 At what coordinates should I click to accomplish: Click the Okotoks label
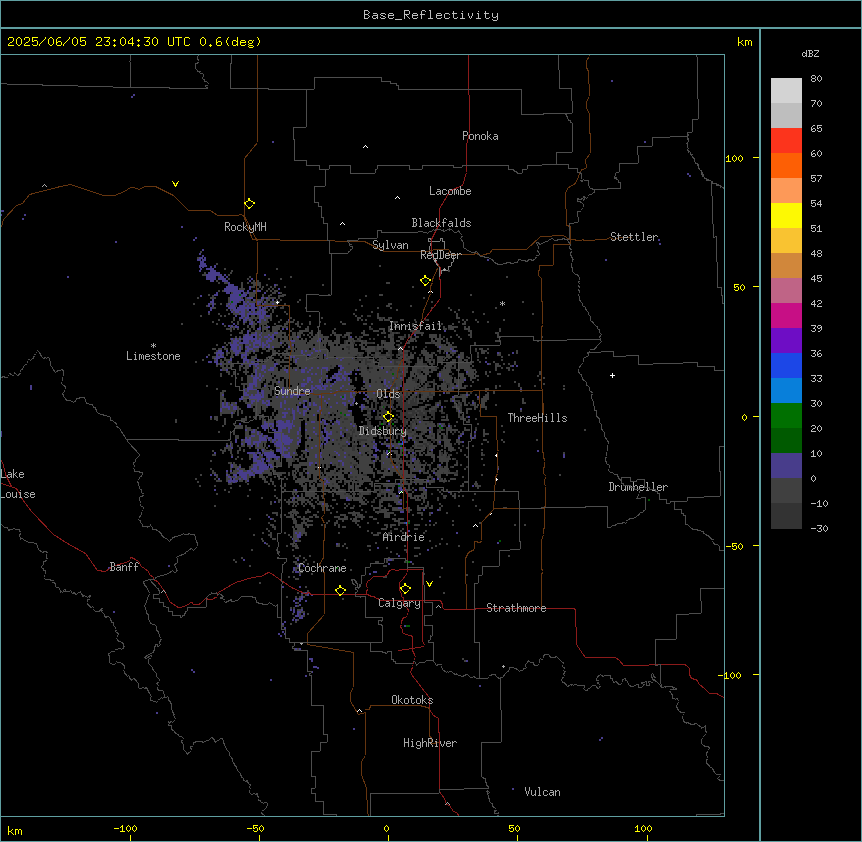click(x=412, y=700)
